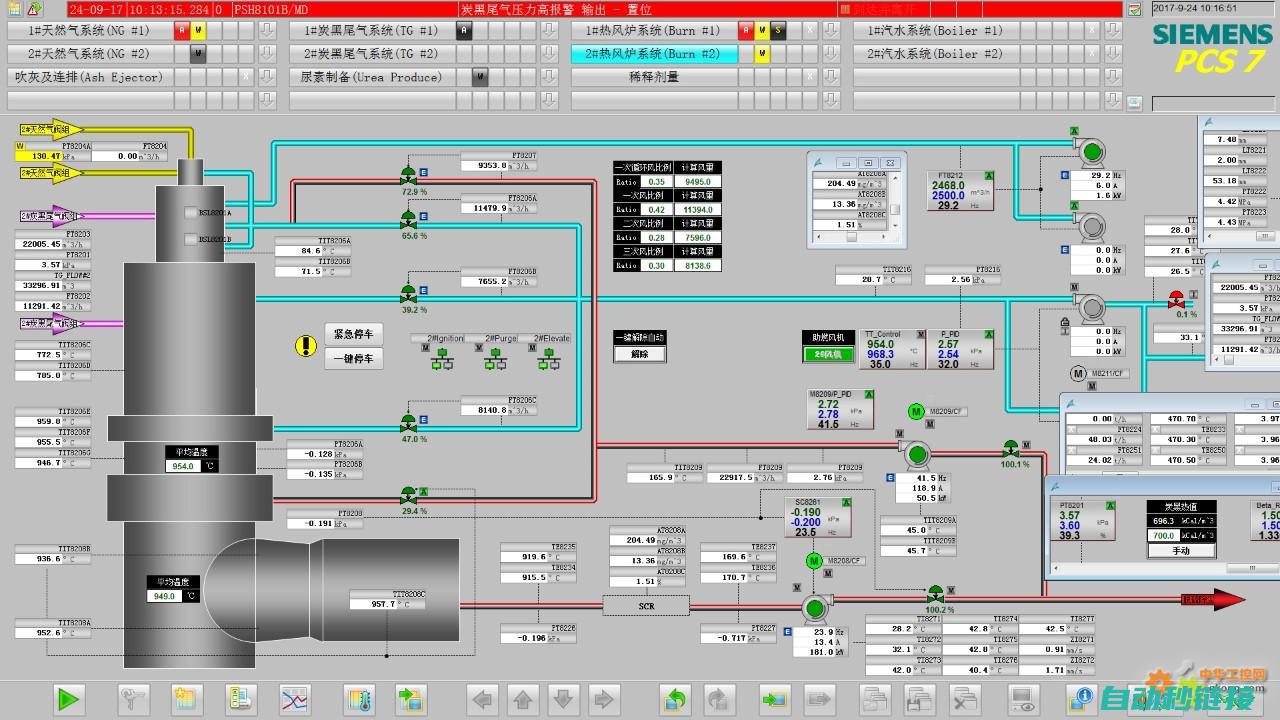Click the monitor icon in bottom toolbar

(1022, 698)
